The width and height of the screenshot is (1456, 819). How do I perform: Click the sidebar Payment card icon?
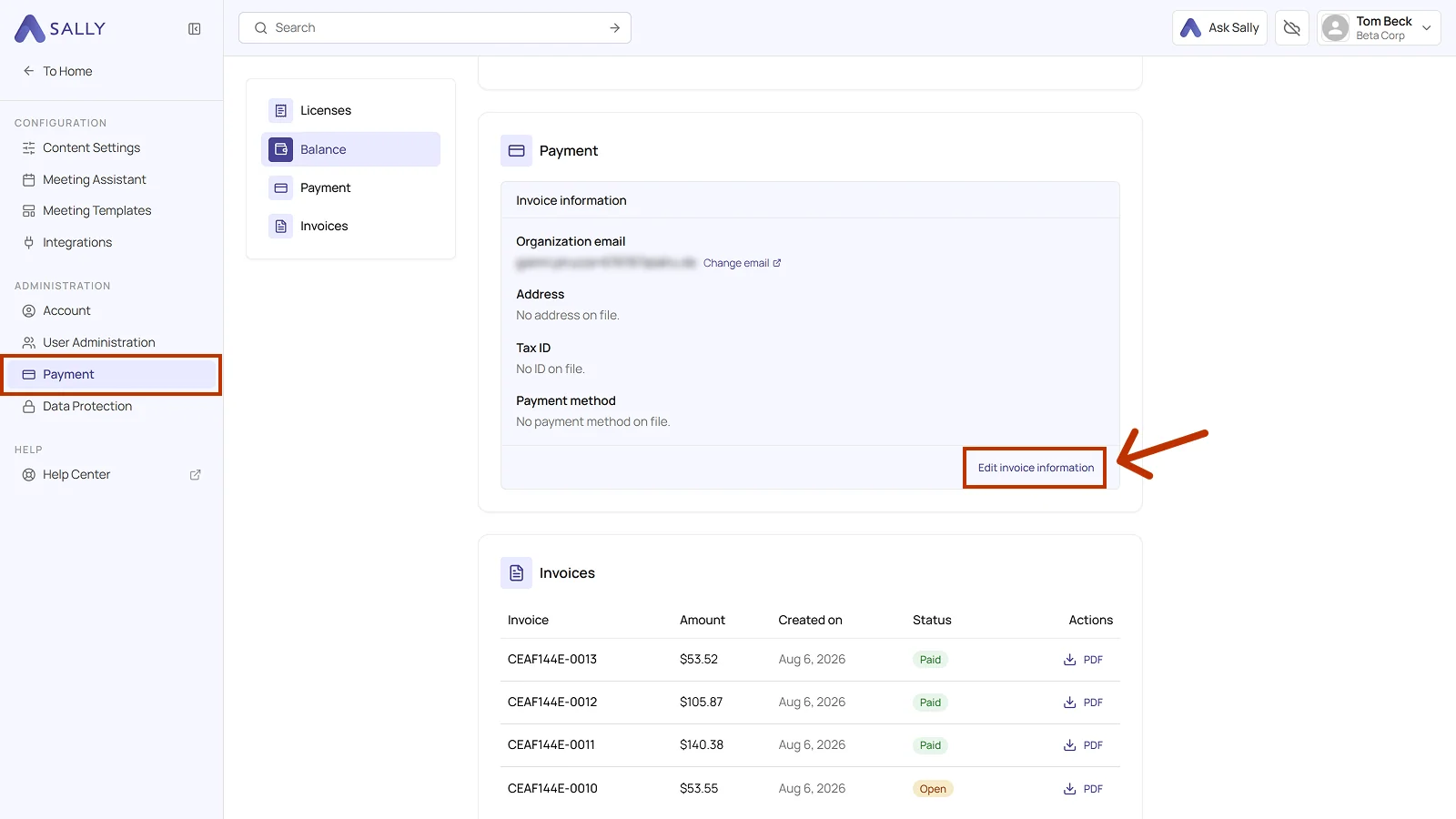tap(29, 375)
